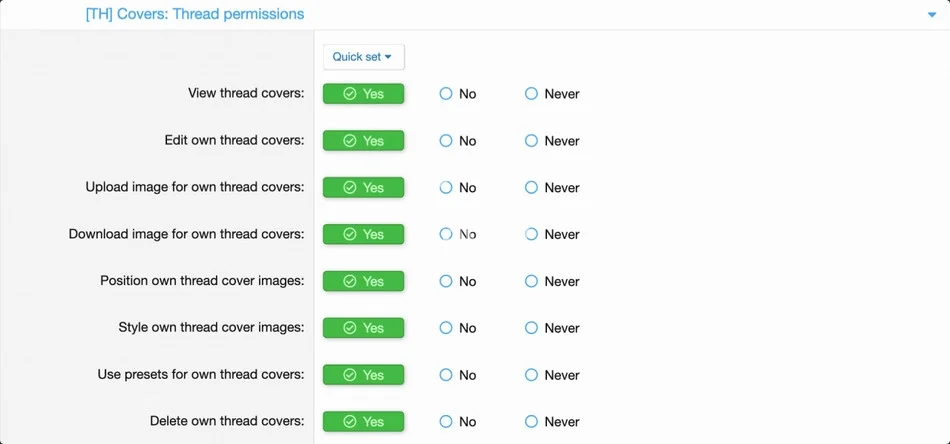This screenshot has height=444, width=950.
Task: Set Delete own thread covers to No
Action: pyautogui.click(x=457, y=422)
